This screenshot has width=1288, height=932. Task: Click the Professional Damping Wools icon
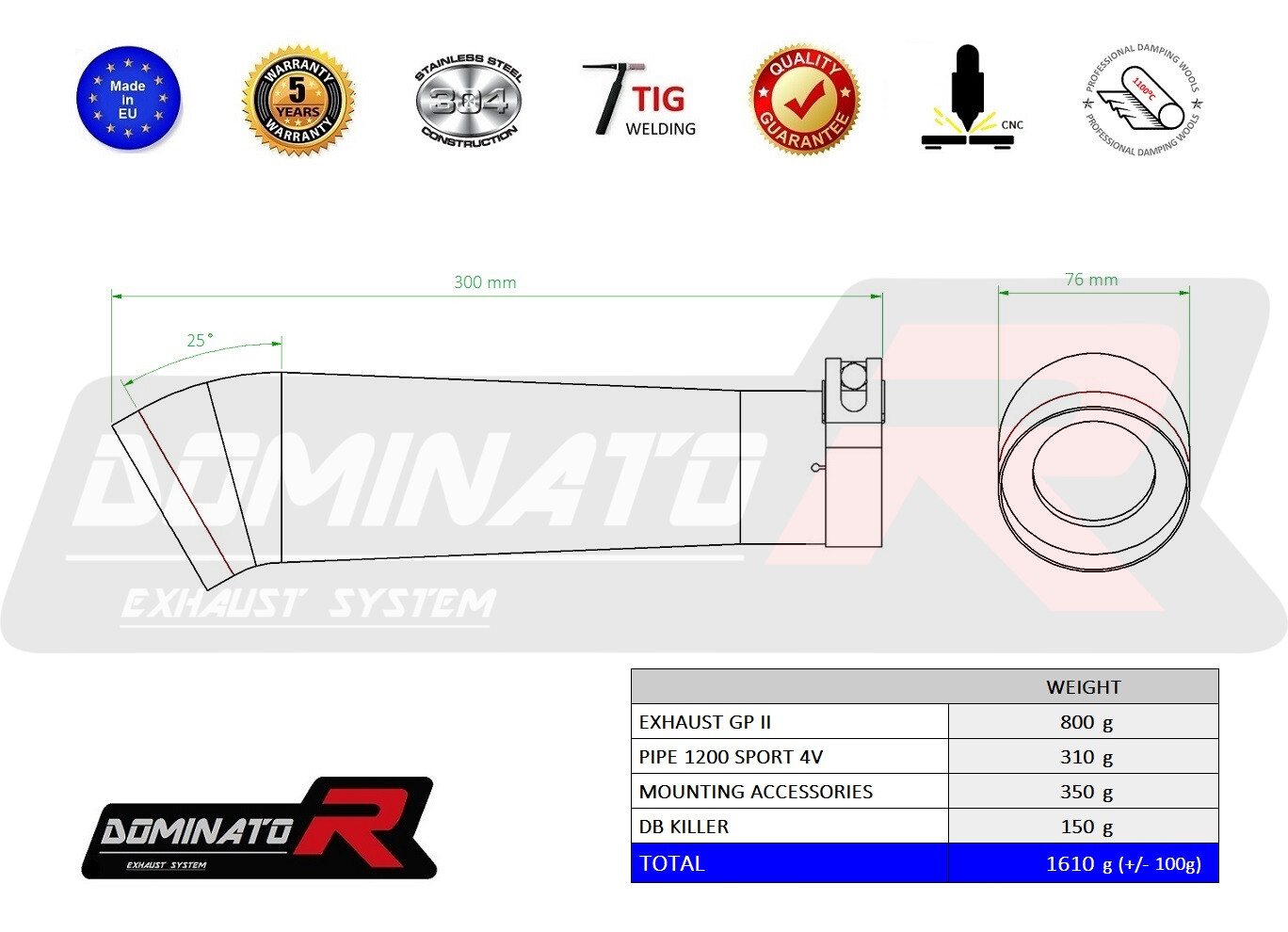click(1143, 100)
